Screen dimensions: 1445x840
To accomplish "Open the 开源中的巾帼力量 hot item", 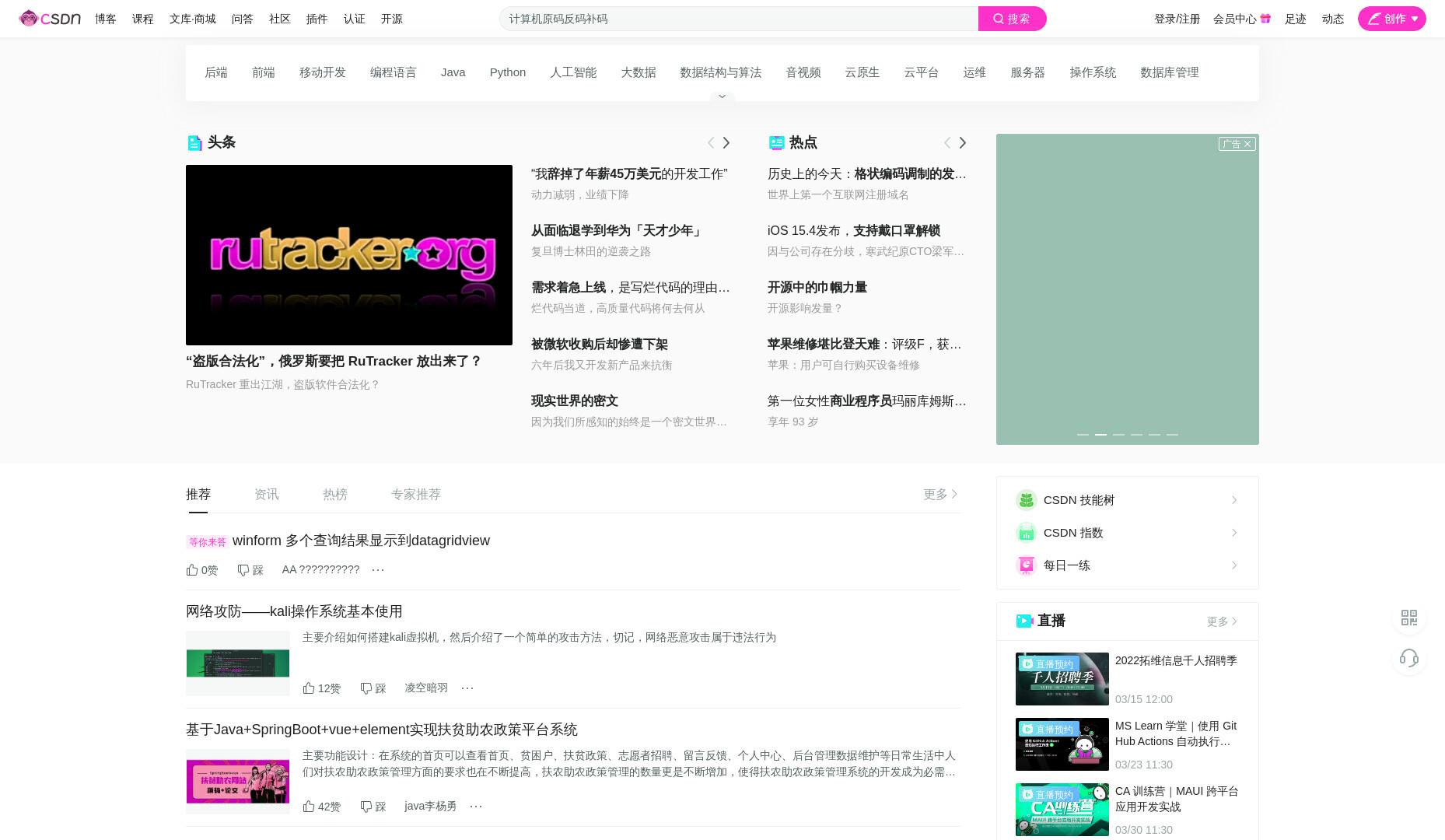I will tap(817, 288).
